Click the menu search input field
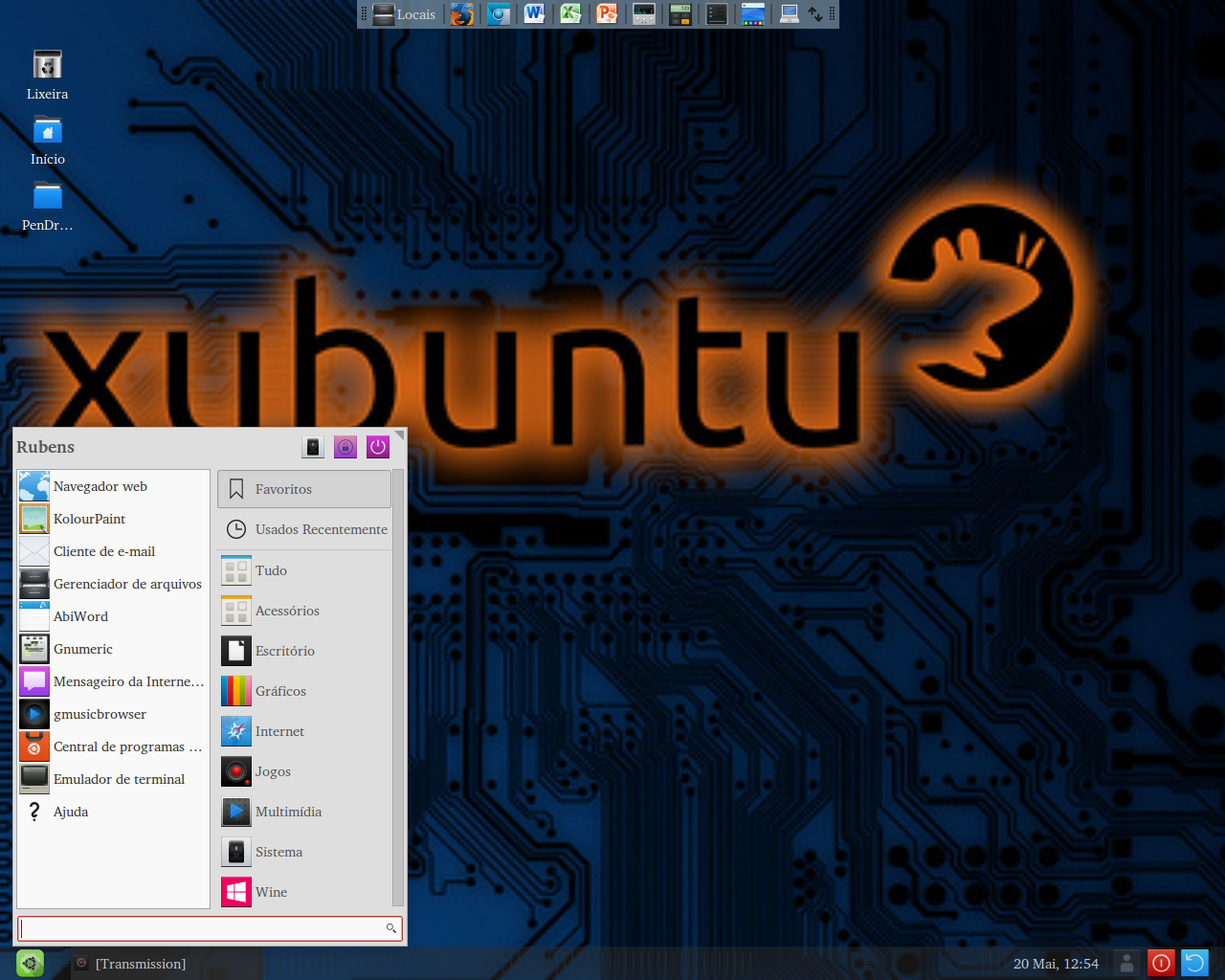The image size is (1225, 980). (x=210, y=928)
